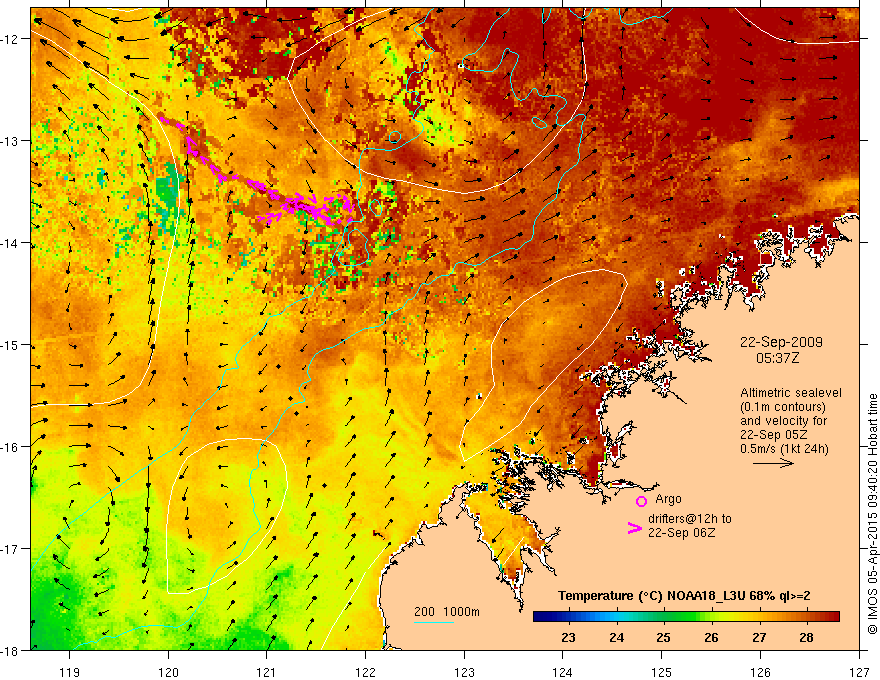880x680 pixels.
Task: Click colorbar tick label 28
Action: (x=806, y=637)
